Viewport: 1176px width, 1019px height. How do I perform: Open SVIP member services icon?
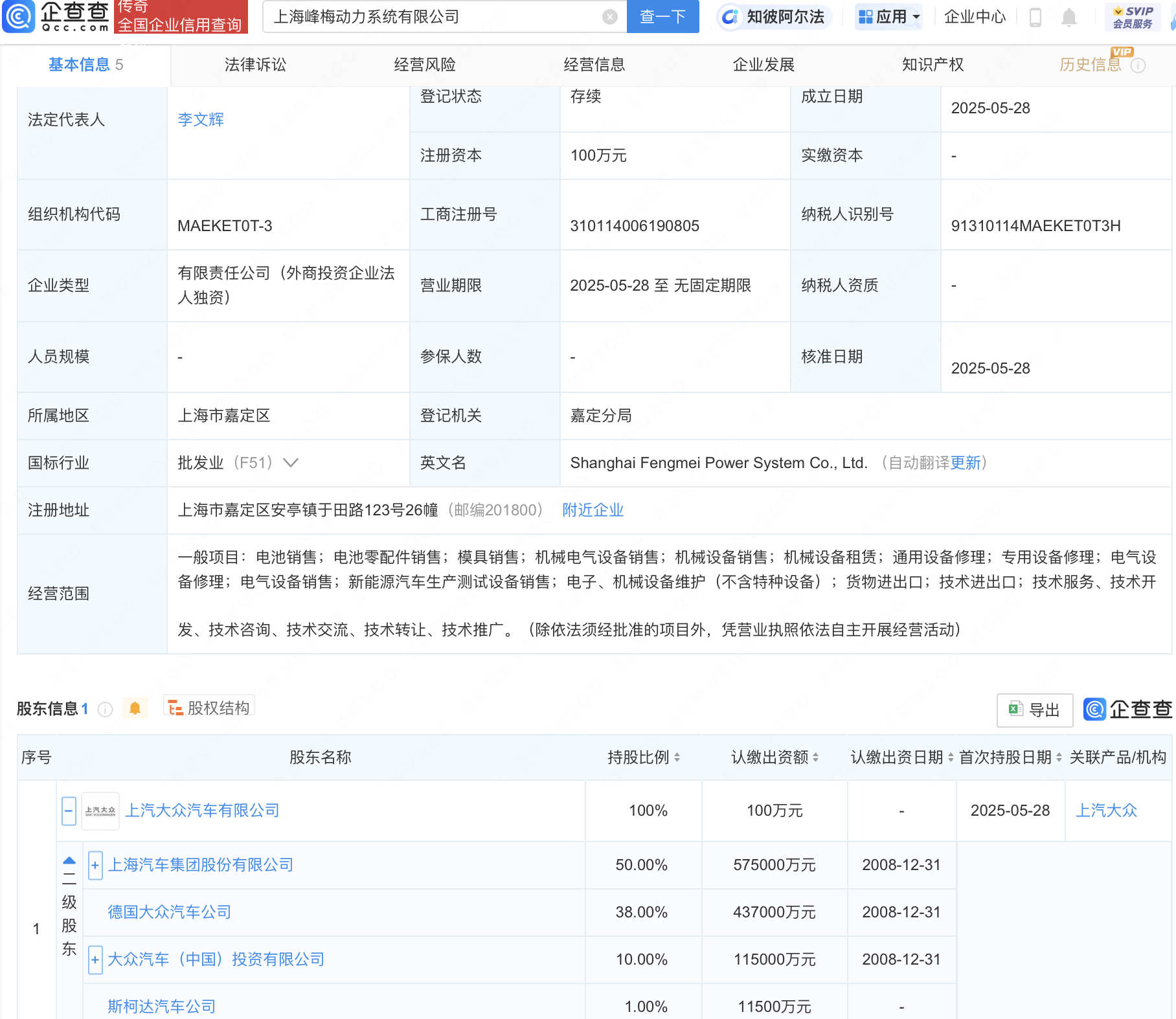[x=1133, y=17]
